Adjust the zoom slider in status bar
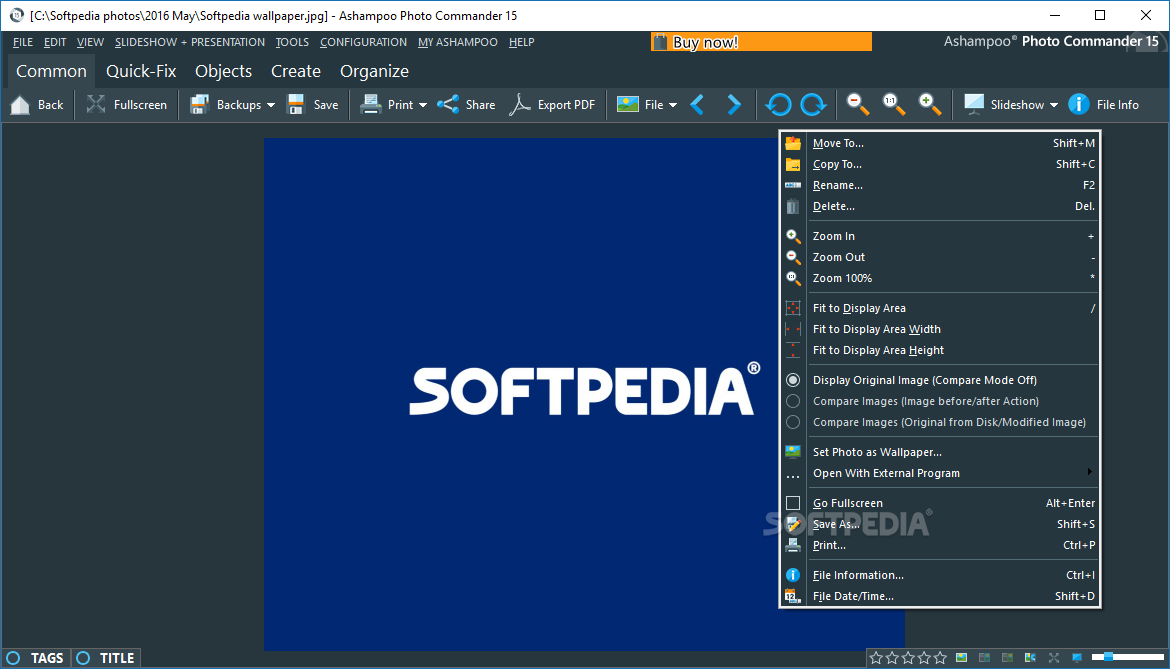Viewport: 1170px width, 669px height. tap(1127, 657)
